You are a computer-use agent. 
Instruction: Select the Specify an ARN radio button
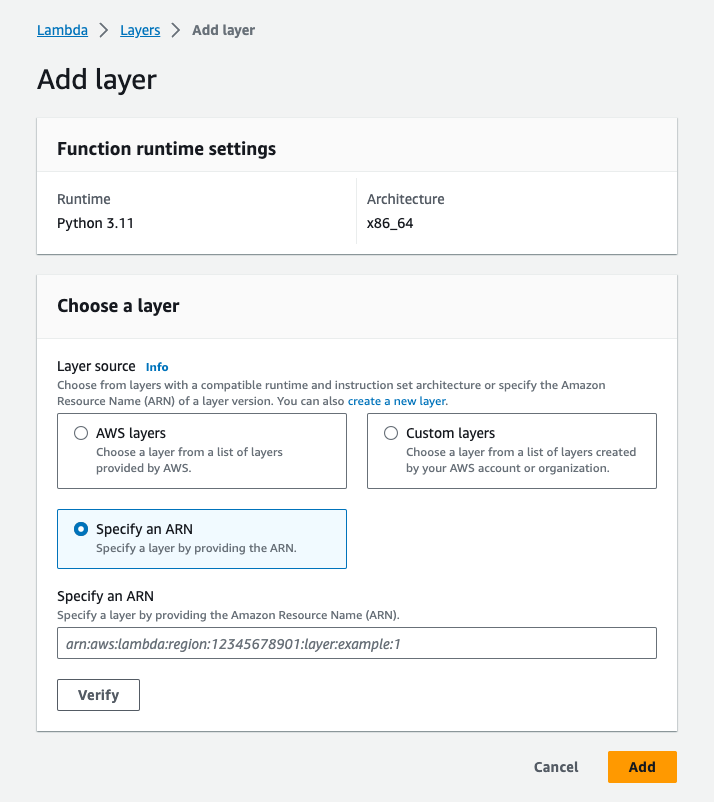point(81,530)
